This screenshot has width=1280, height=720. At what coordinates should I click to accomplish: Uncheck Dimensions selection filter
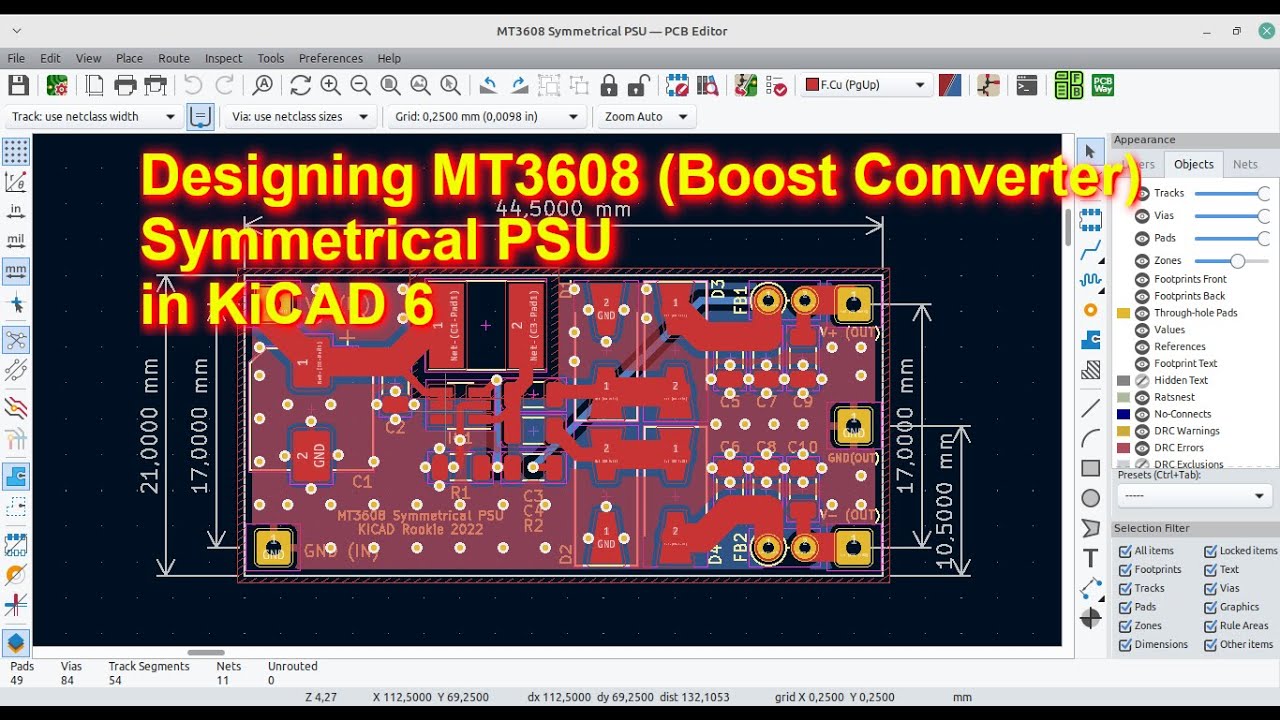tap(1124, 645)
